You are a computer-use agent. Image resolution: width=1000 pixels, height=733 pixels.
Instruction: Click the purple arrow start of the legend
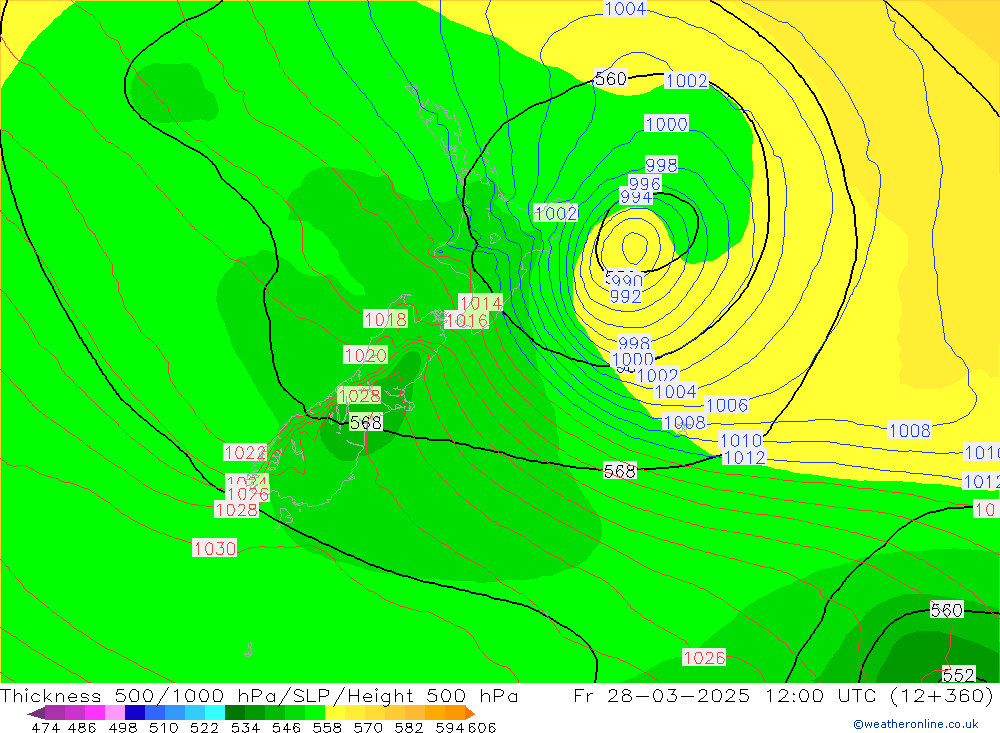coord(36,713)
